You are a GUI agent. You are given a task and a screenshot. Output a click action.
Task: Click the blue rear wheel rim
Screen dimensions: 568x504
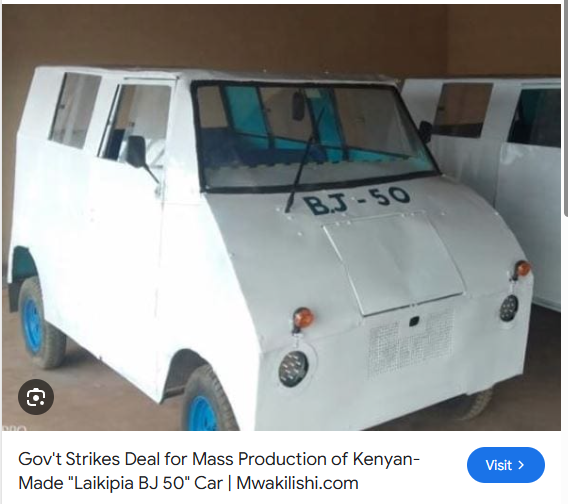(33, 324)
